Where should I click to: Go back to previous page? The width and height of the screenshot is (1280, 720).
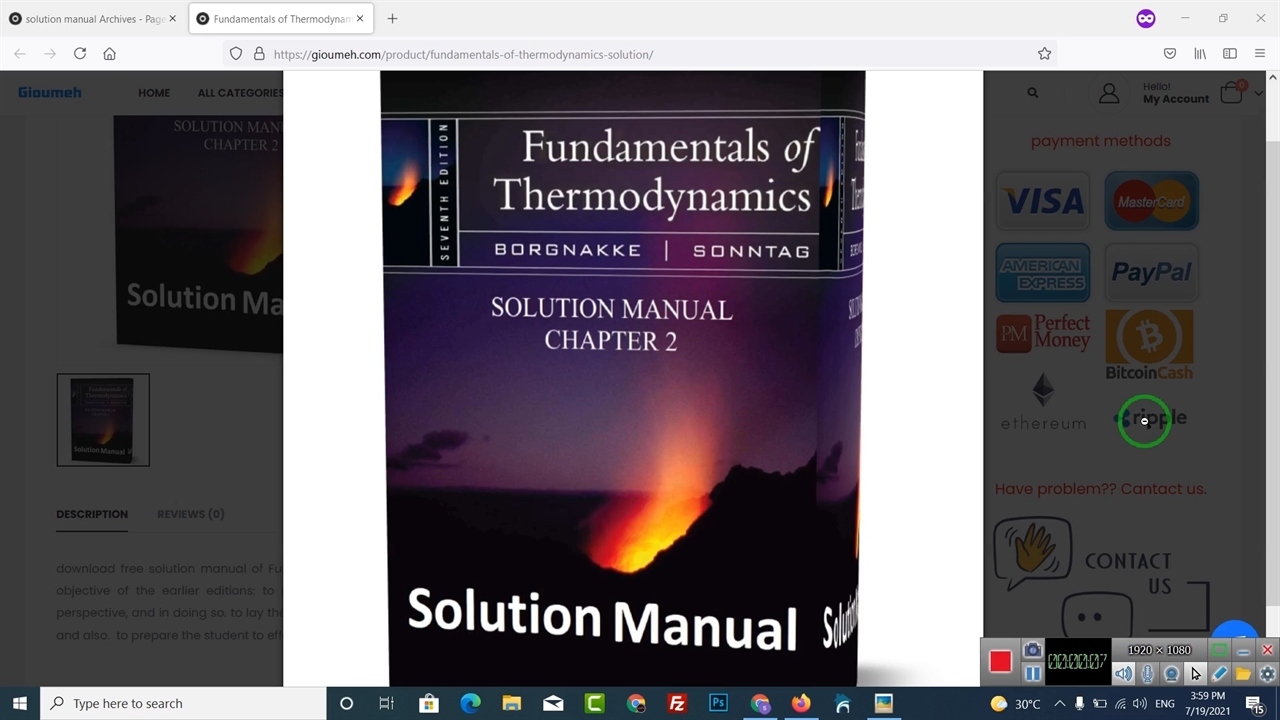pos(20,54)
